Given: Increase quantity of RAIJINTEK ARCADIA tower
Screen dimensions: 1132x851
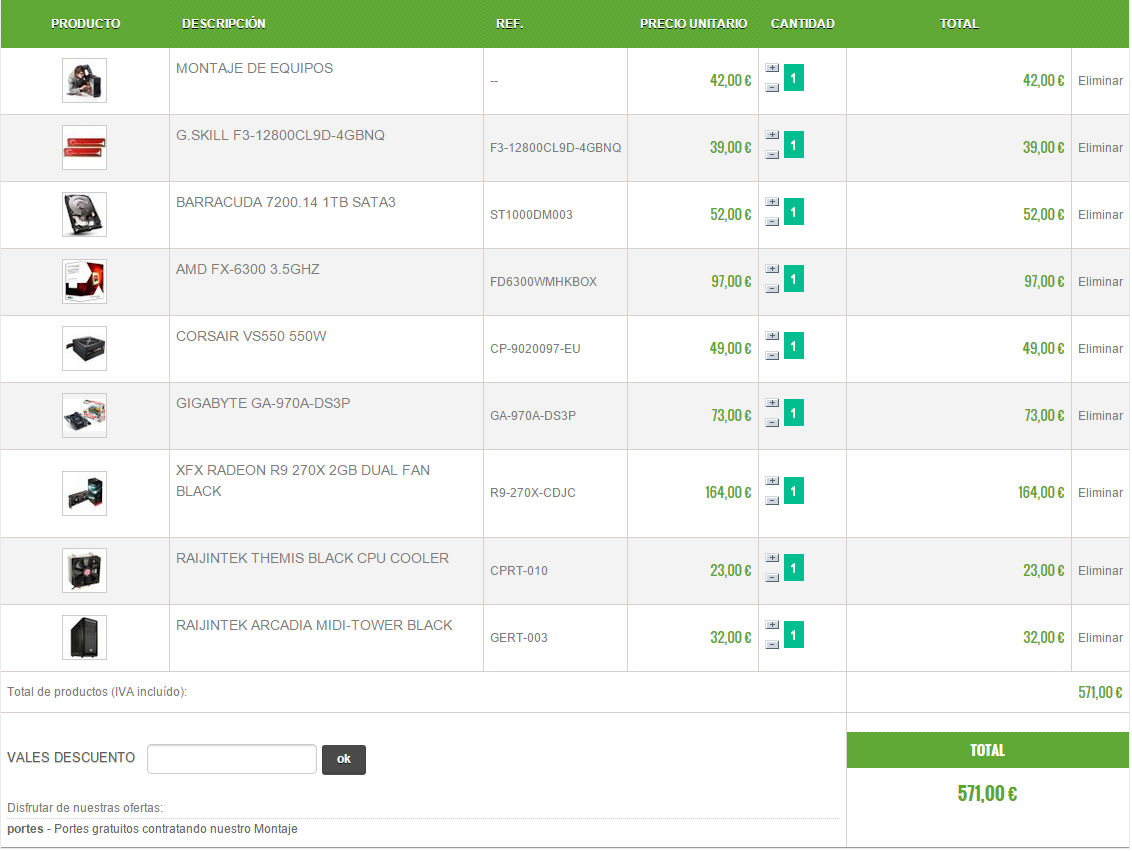Looking at the screenshot, I should click(x=772, y=626).
